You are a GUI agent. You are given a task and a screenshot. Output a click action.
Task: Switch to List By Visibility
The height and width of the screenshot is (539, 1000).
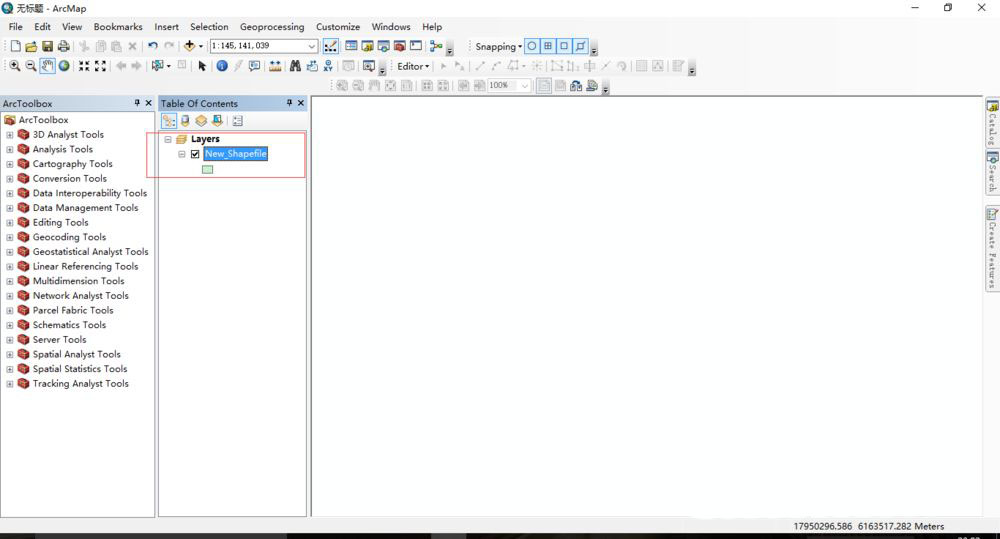[201, 121]
